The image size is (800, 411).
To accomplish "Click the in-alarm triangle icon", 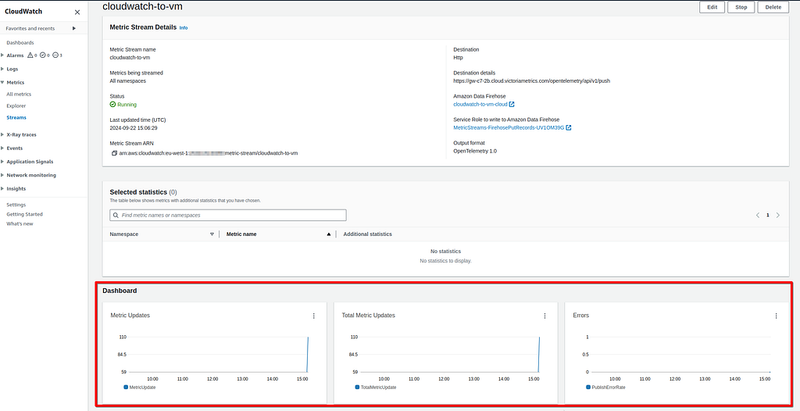I will pyautogui.click(x=30, y=55).
